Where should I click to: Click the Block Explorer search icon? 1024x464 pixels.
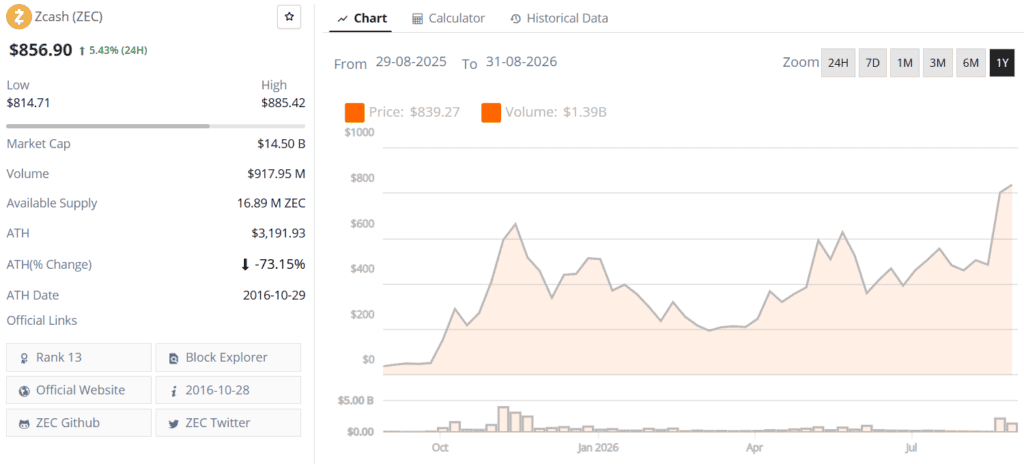coord(174,358)
